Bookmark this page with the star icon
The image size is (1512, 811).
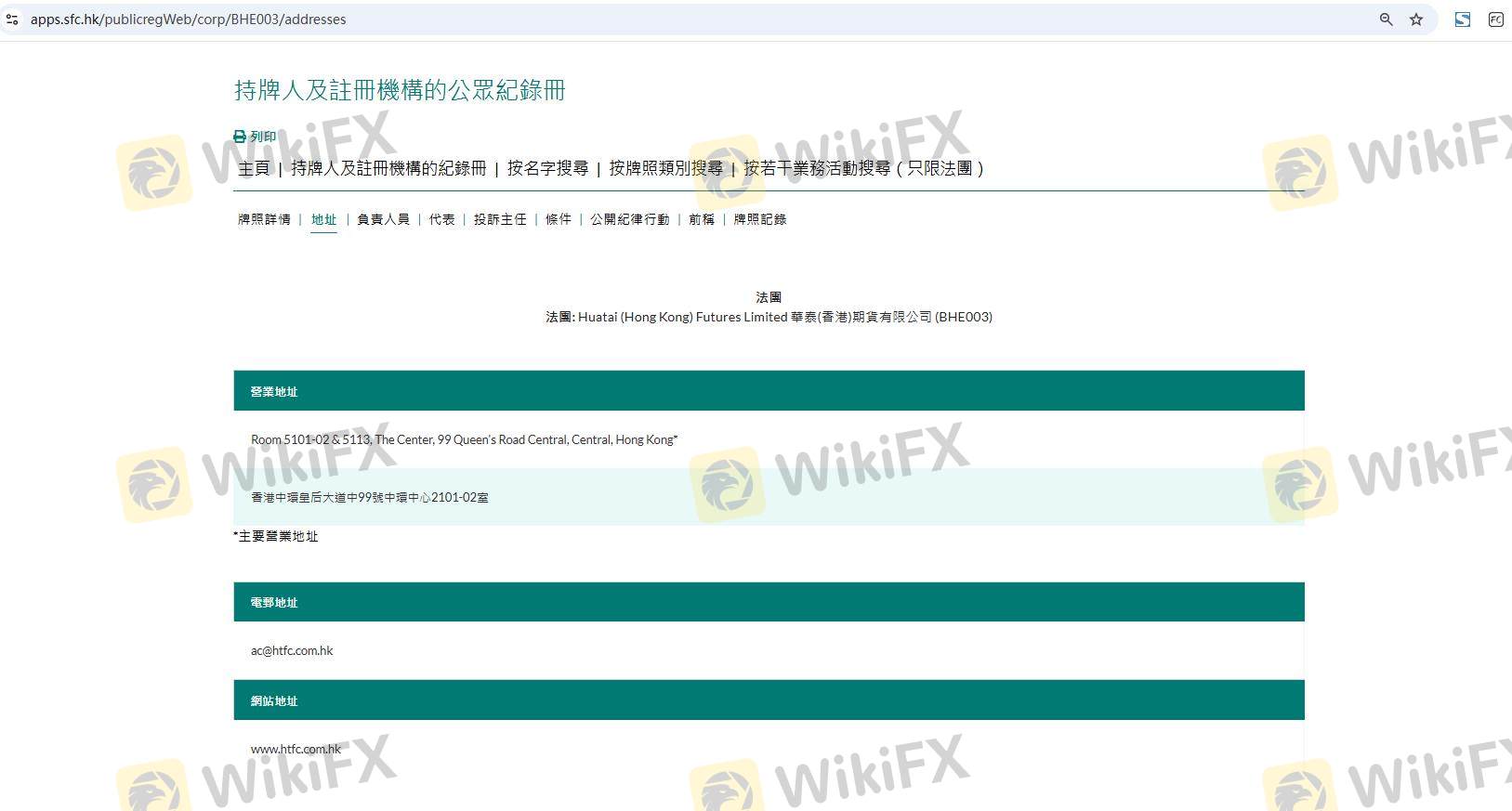[x=1416, y=20]
